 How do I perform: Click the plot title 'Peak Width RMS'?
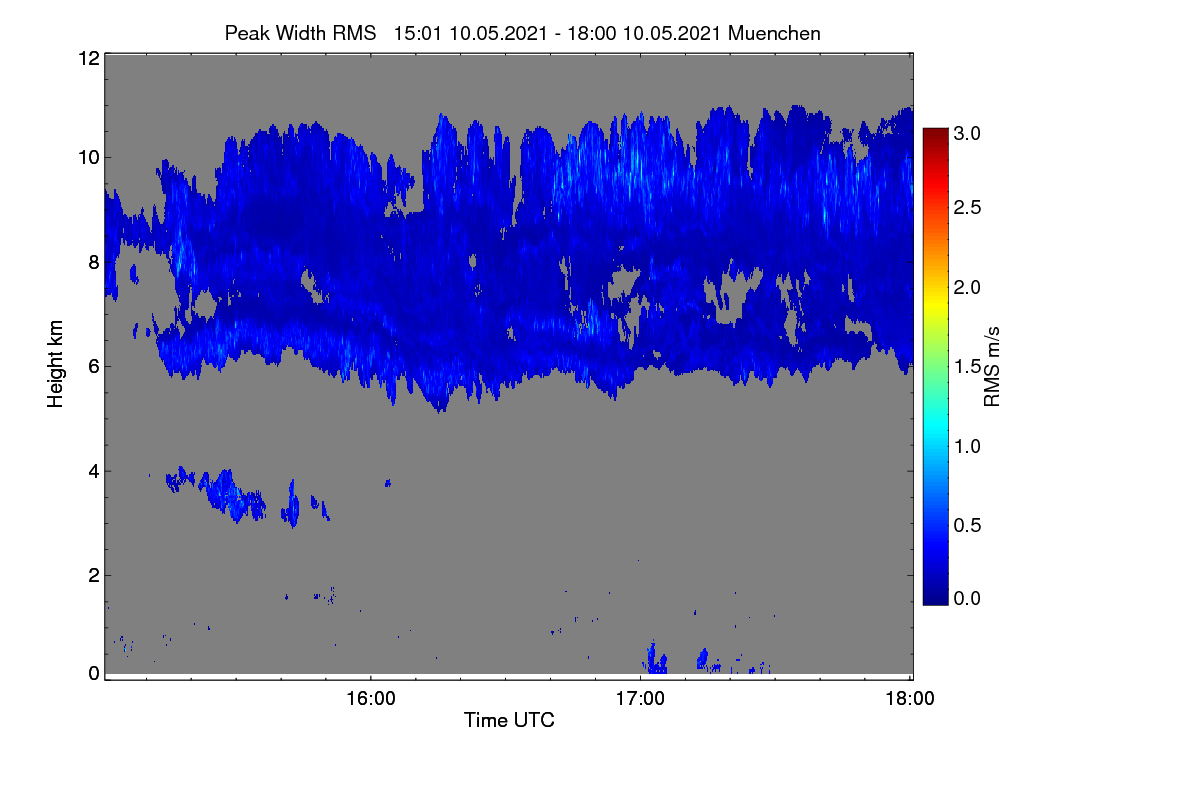click(300, 33)
